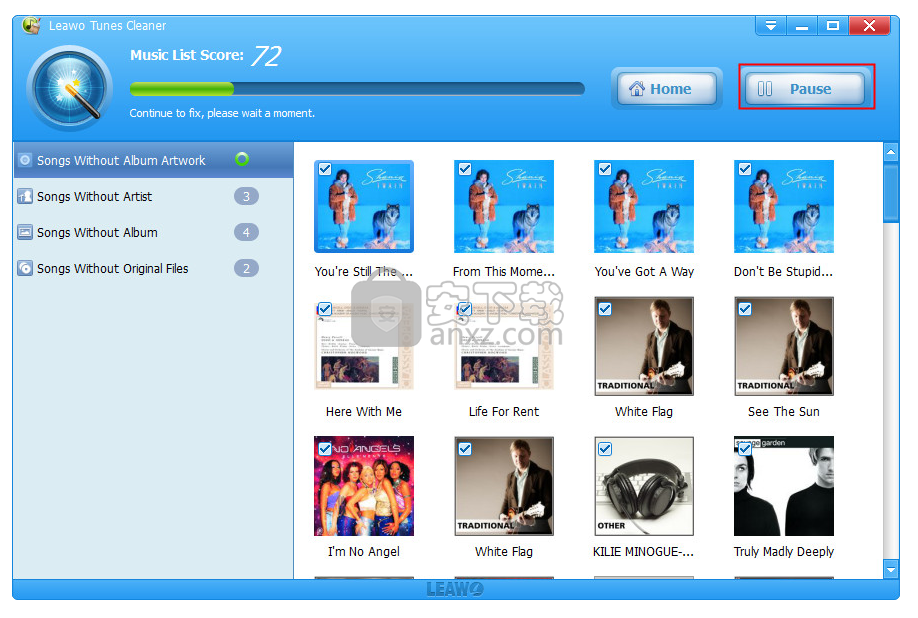Viewport: 918px width, 618px height.
Task: Click the I'm No Angel song title
Action: (x=364, y=551)
